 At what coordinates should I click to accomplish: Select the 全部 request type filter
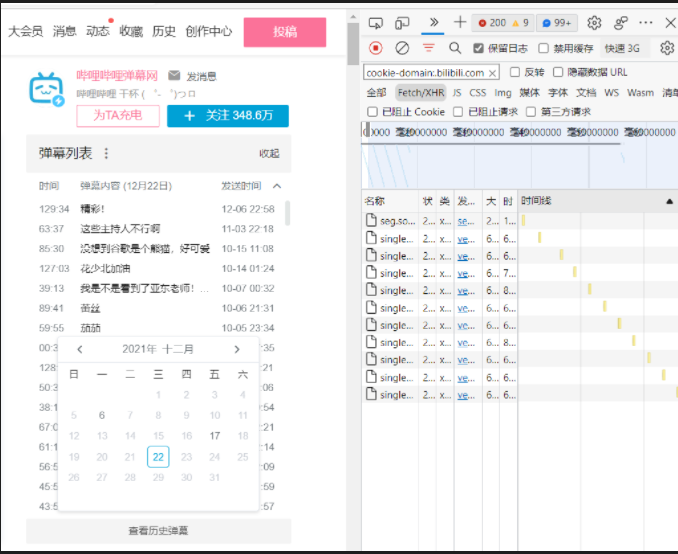click(376, 93)
